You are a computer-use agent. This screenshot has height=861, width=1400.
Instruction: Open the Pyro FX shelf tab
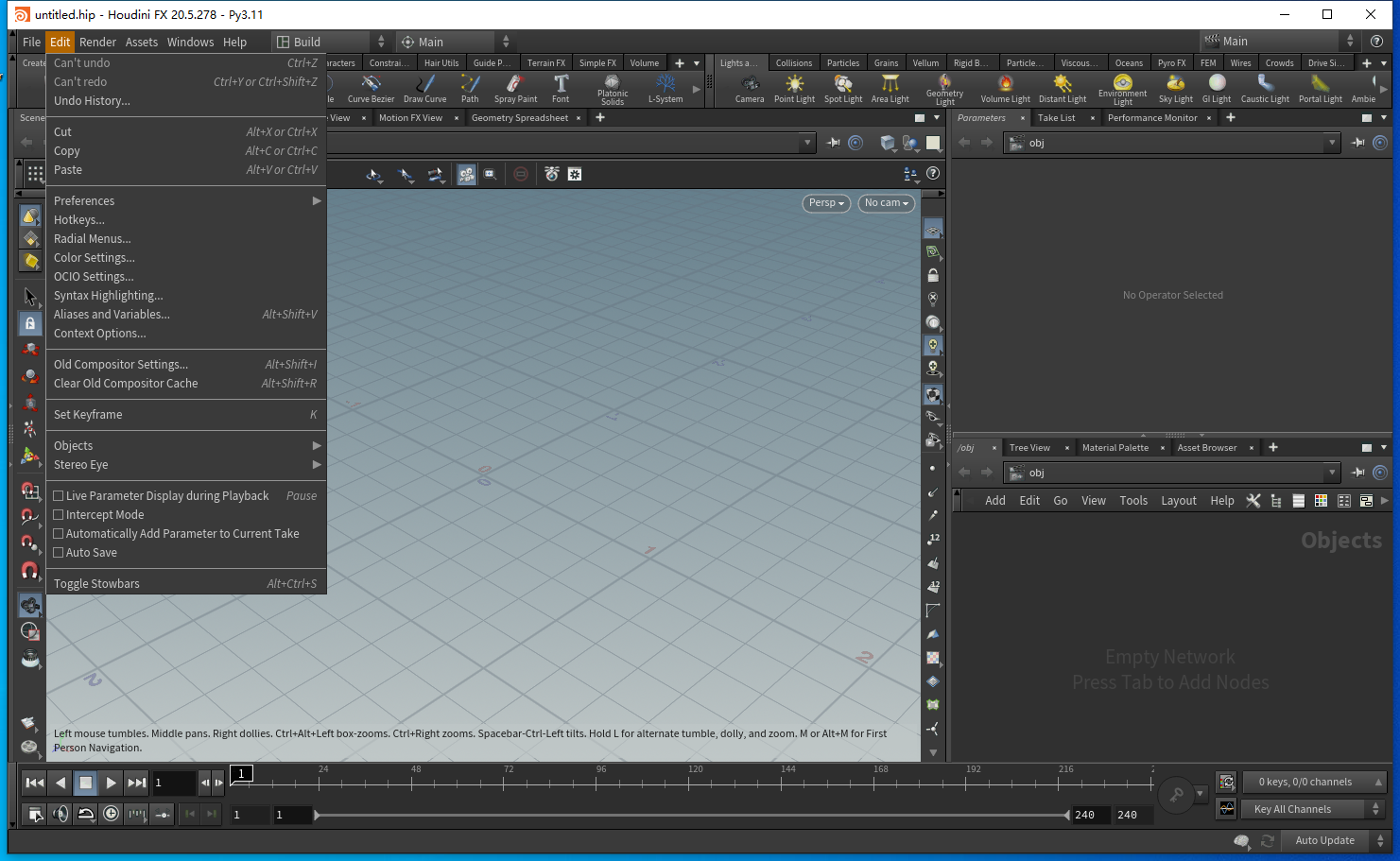pos(1171,63)
